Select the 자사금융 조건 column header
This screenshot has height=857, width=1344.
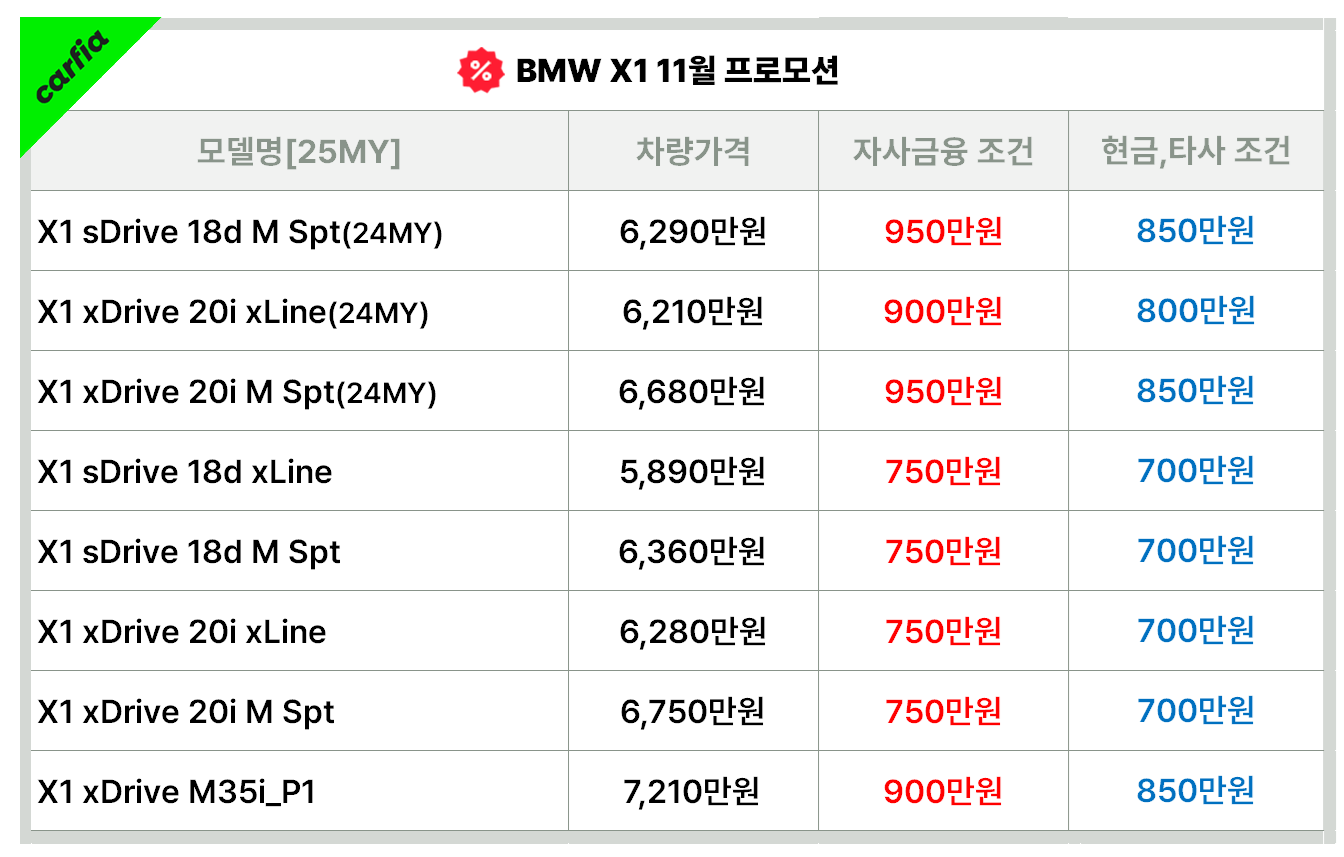click(943, 151)
